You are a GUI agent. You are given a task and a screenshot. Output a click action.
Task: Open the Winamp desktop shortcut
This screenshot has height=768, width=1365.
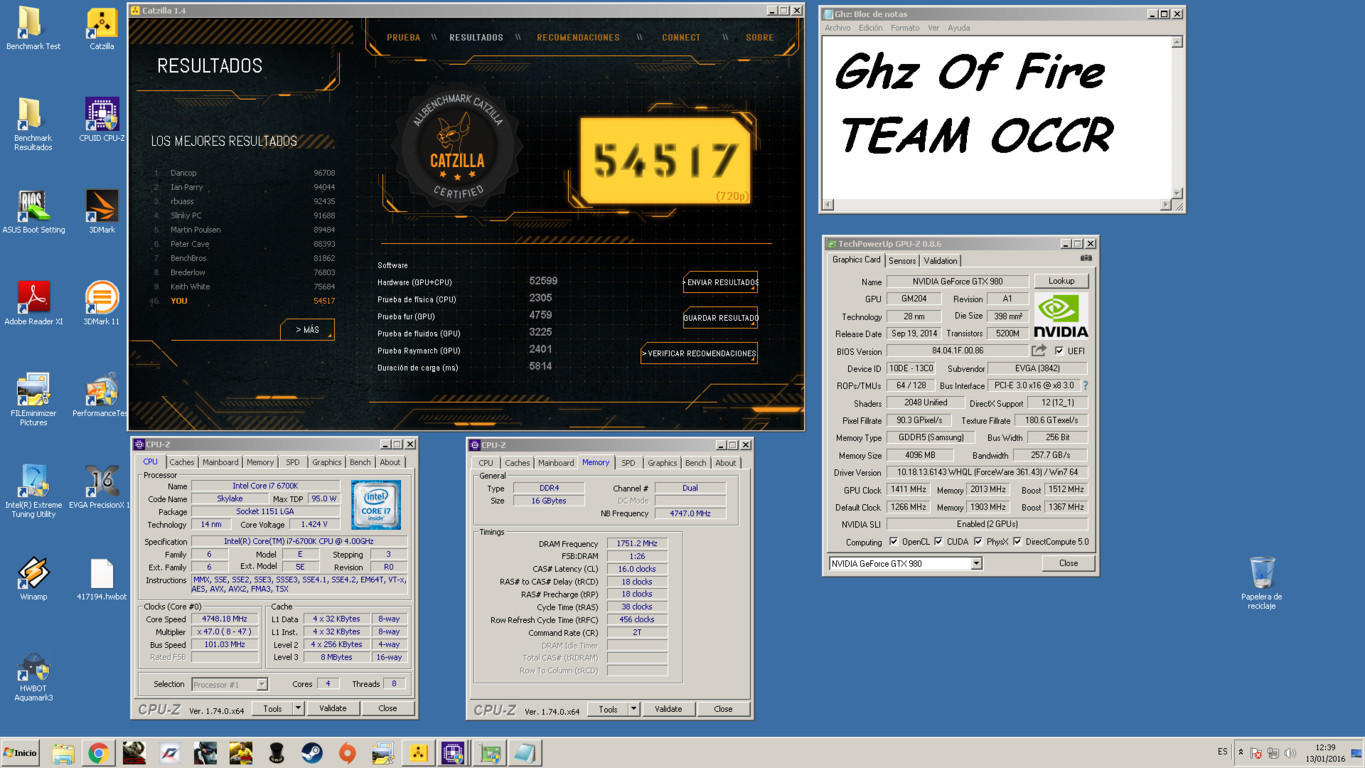coord(33,579)
